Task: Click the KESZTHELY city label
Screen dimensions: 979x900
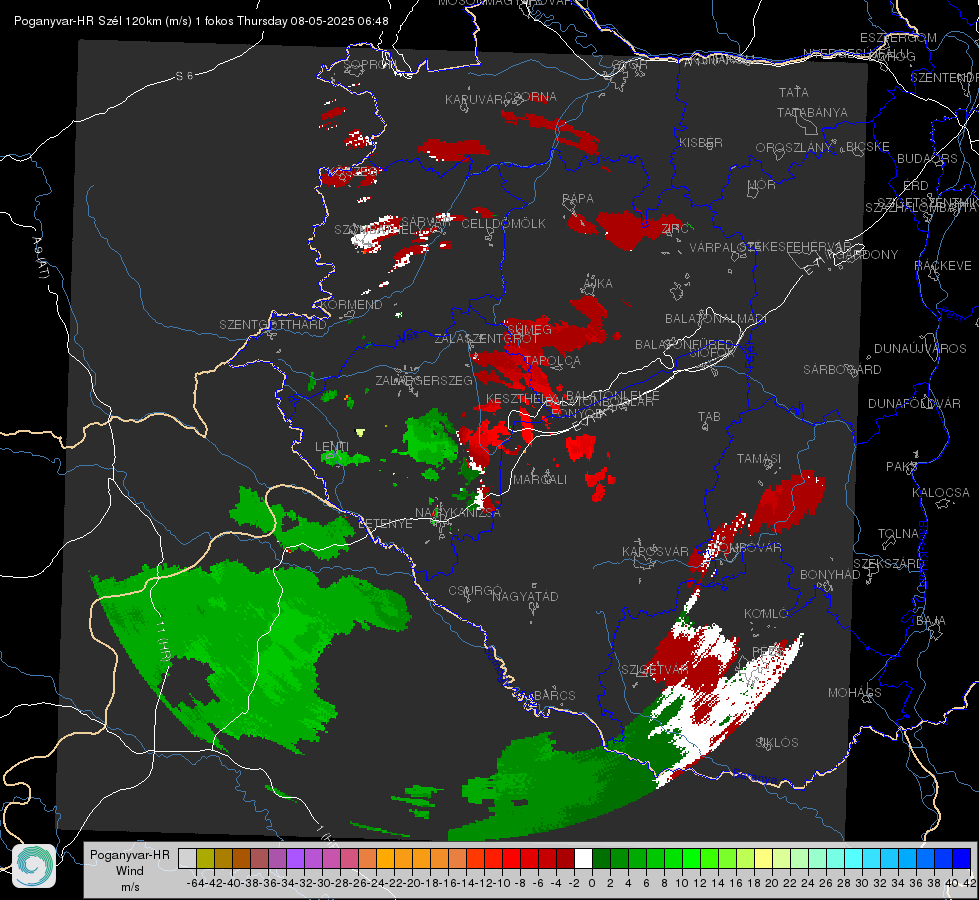Action: point(521,398)
